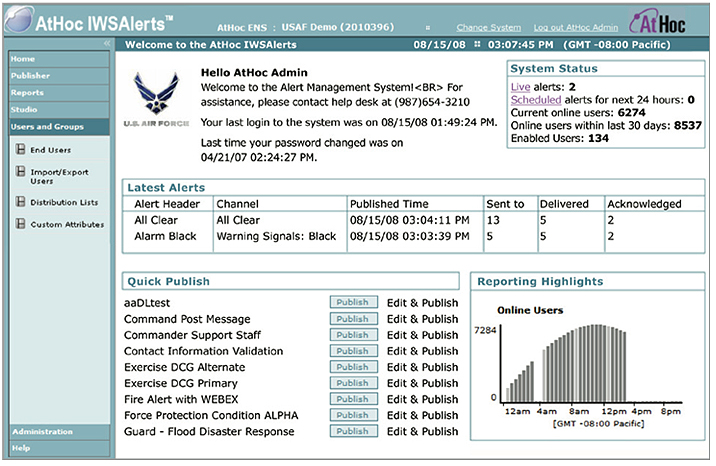
Task: Click the Distribution Lists icon
Action: pos(20,202)
